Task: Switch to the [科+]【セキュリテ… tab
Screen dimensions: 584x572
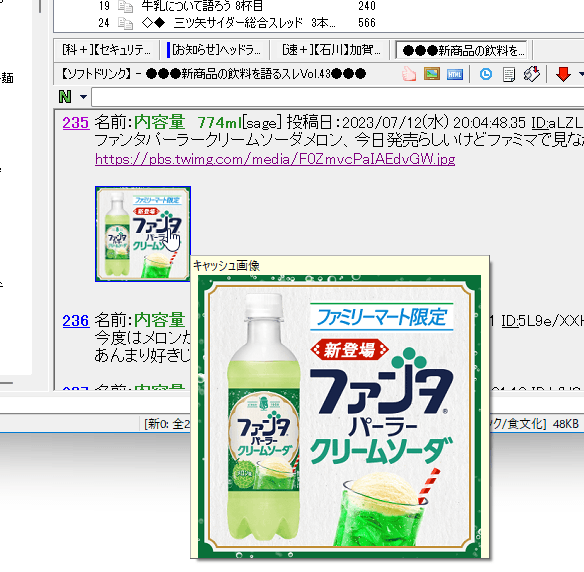Action: (106, 50)
